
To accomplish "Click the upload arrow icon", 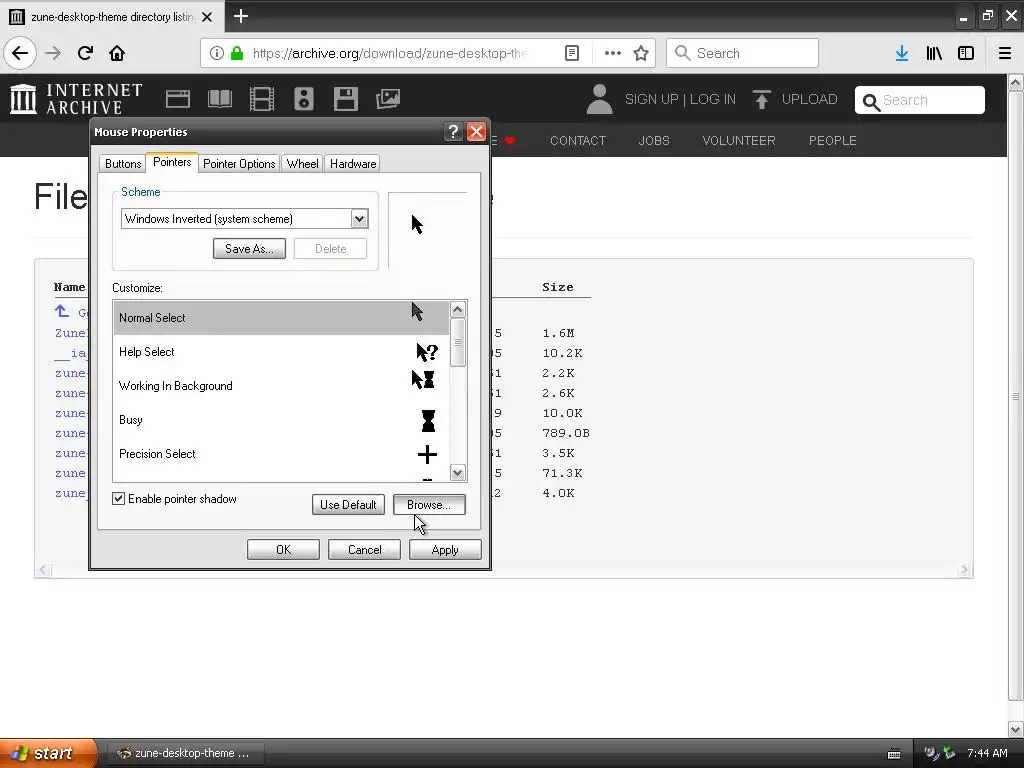I will [761, 99].
